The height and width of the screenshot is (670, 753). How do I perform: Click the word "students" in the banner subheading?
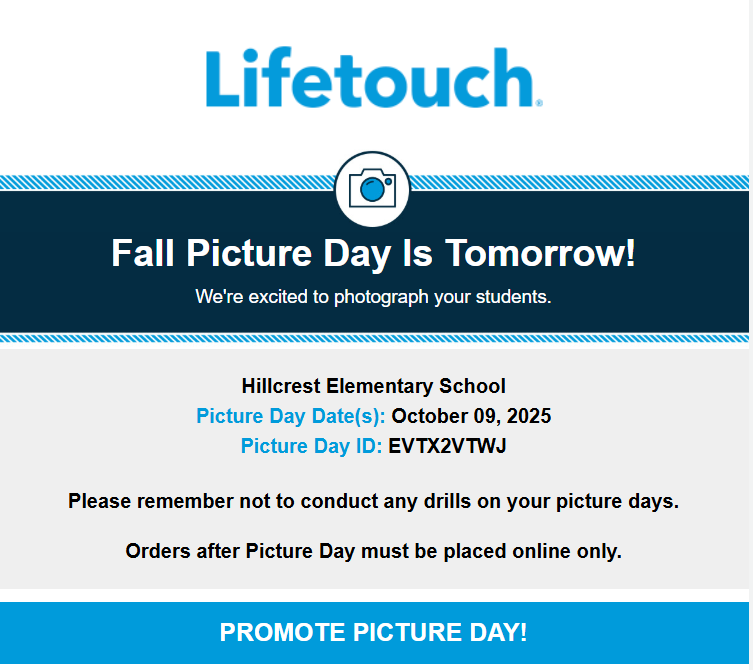514,297
